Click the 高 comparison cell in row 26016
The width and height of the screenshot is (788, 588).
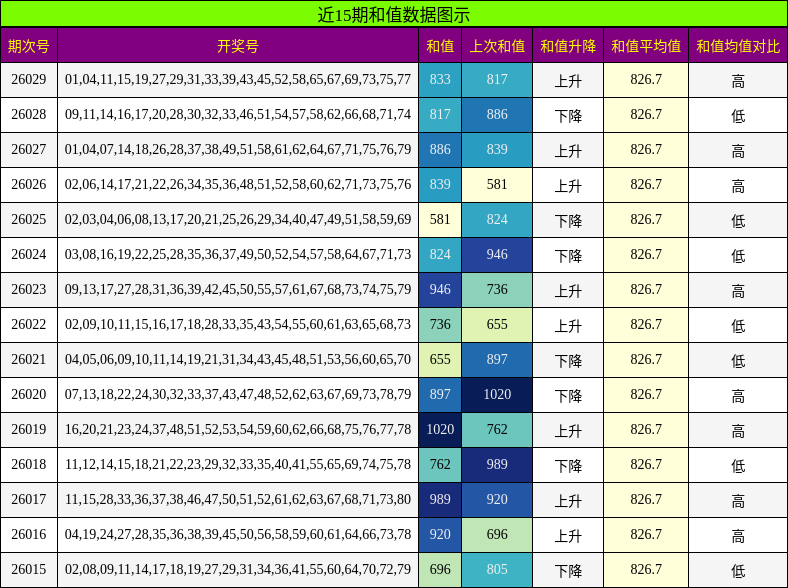coord(738,535)
